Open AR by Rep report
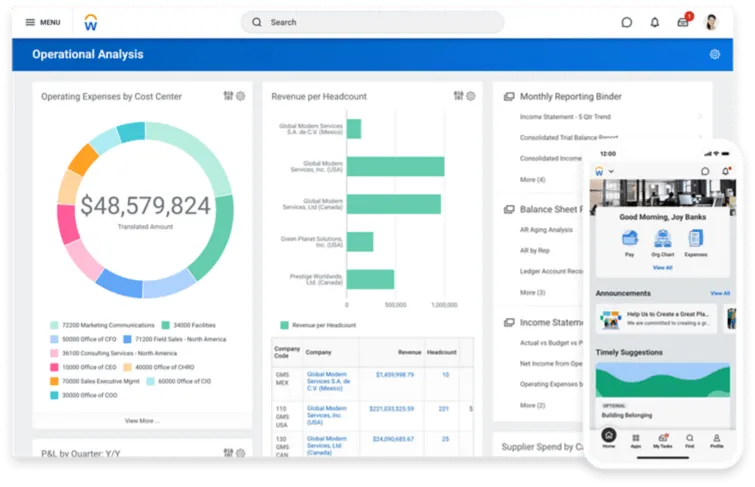The width and height of the screenshot is (755, 487). (x=534, y=250)
